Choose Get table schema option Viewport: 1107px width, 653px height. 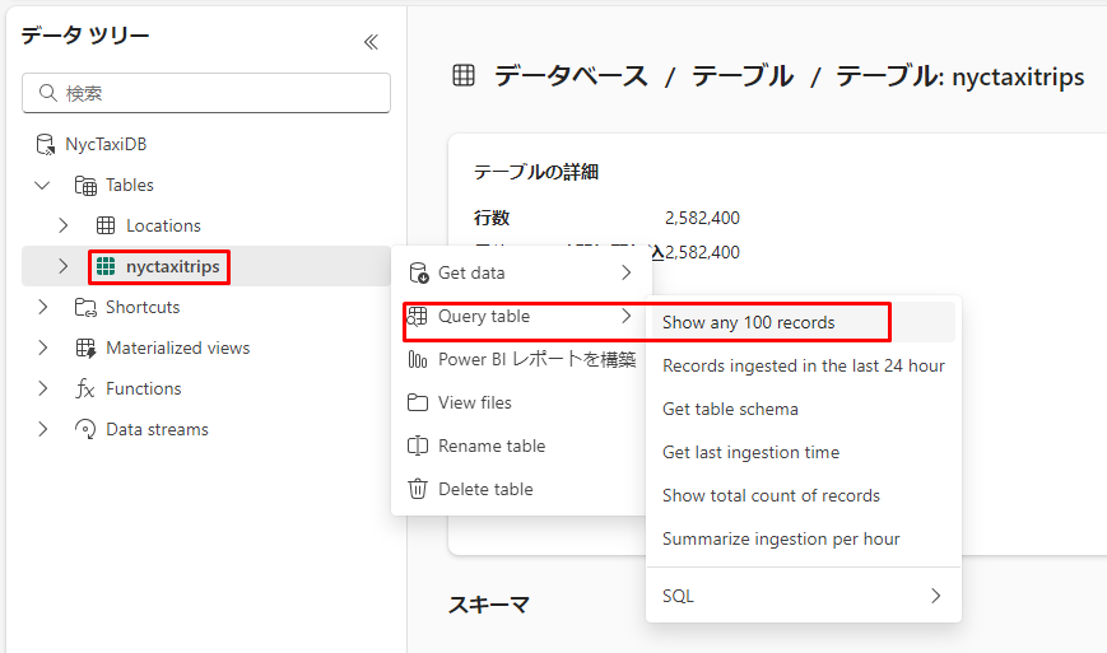[x=730, y=409]
